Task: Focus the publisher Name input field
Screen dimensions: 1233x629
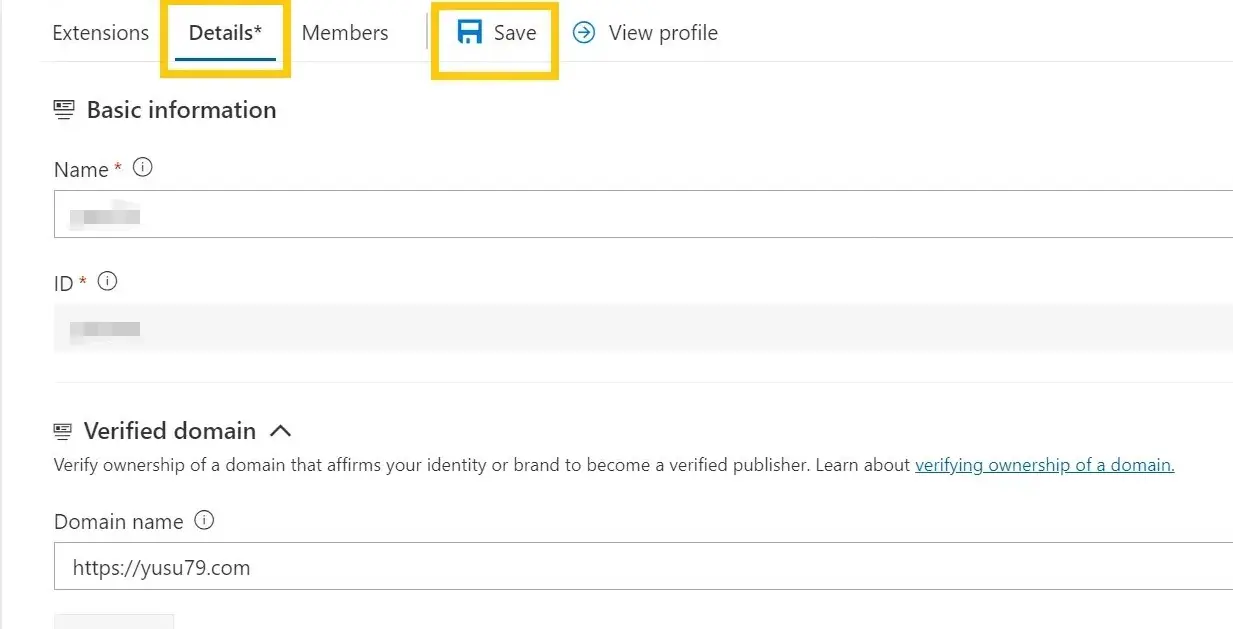Action: point(640,214)
